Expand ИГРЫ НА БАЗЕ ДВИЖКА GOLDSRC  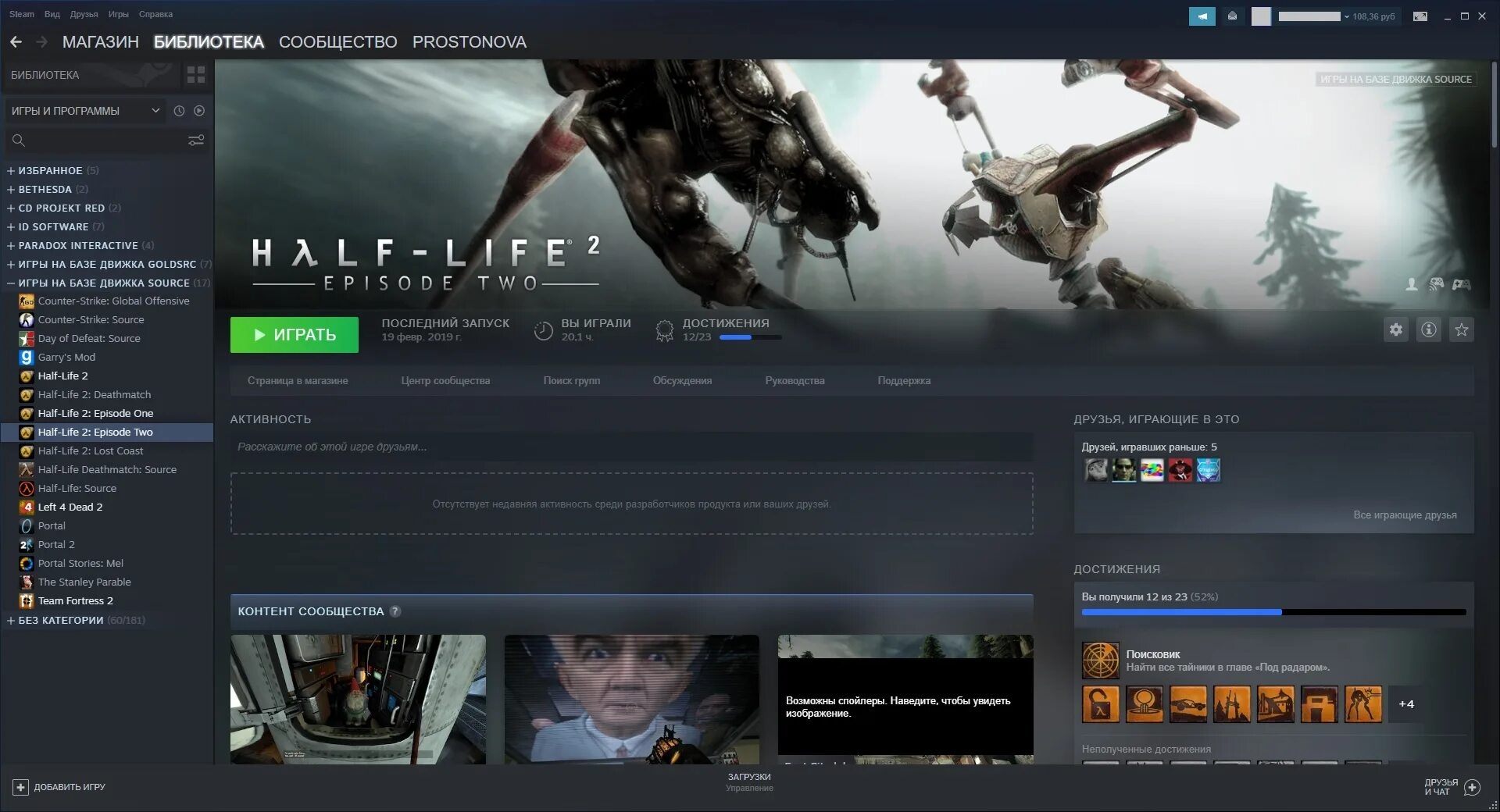(11, 264)
